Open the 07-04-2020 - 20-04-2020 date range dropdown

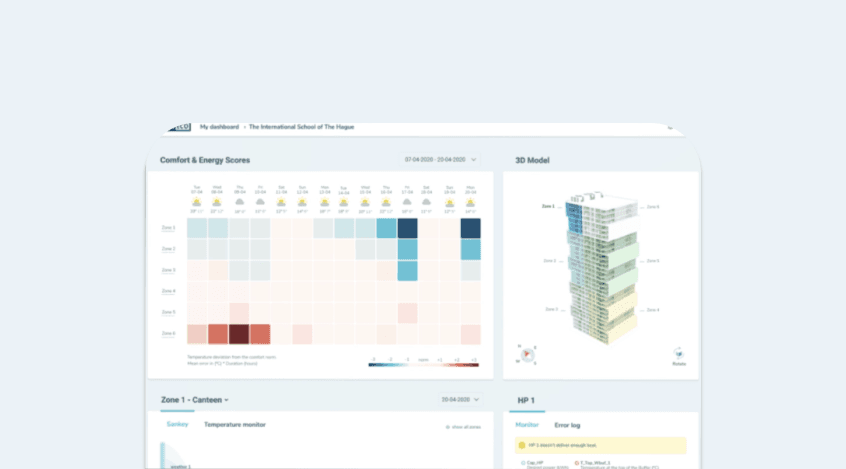click(x=441, y=160)
